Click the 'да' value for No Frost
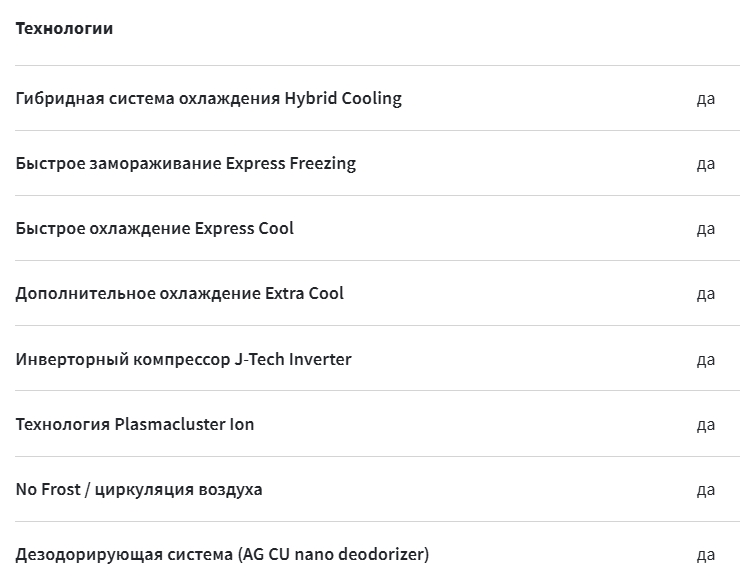The image size is (740, 583). click(706, 490)
